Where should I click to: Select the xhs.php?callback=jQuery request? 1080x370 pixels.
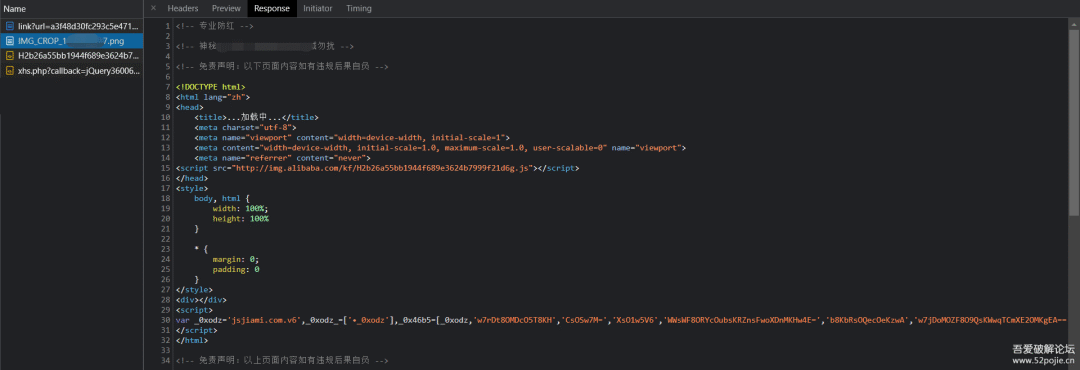[x=72, y=70]
